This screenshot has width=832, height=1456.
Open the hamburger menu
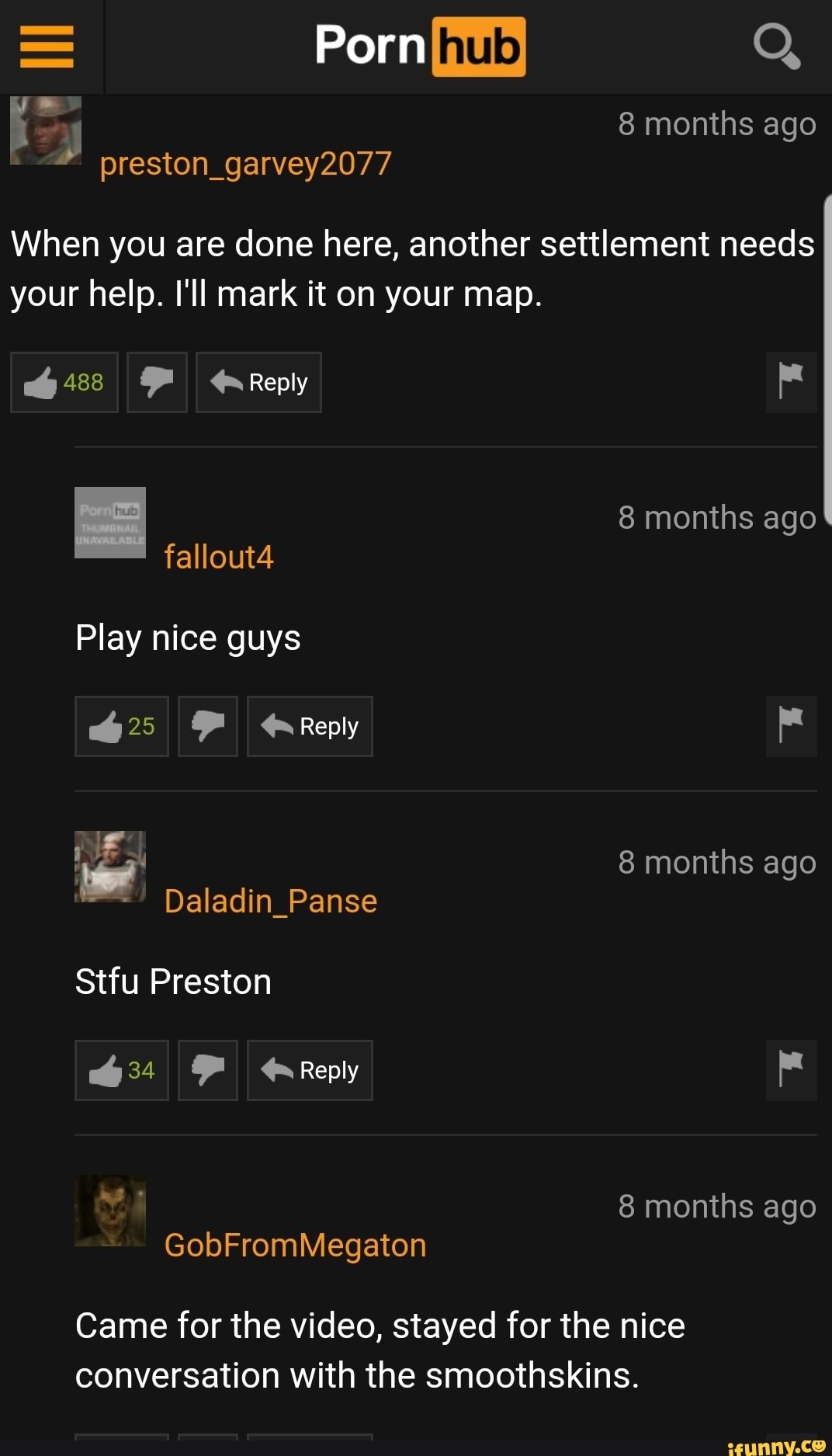click(x=47, y=47)
